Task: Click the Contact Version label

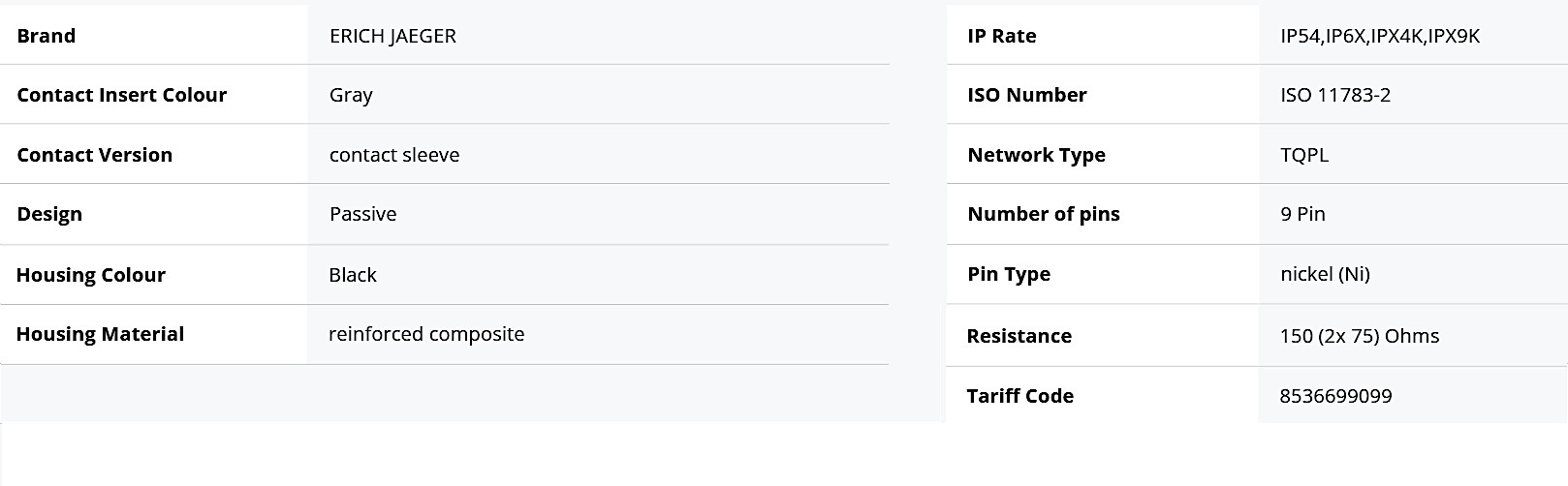Action: click(x=94, y=155)
